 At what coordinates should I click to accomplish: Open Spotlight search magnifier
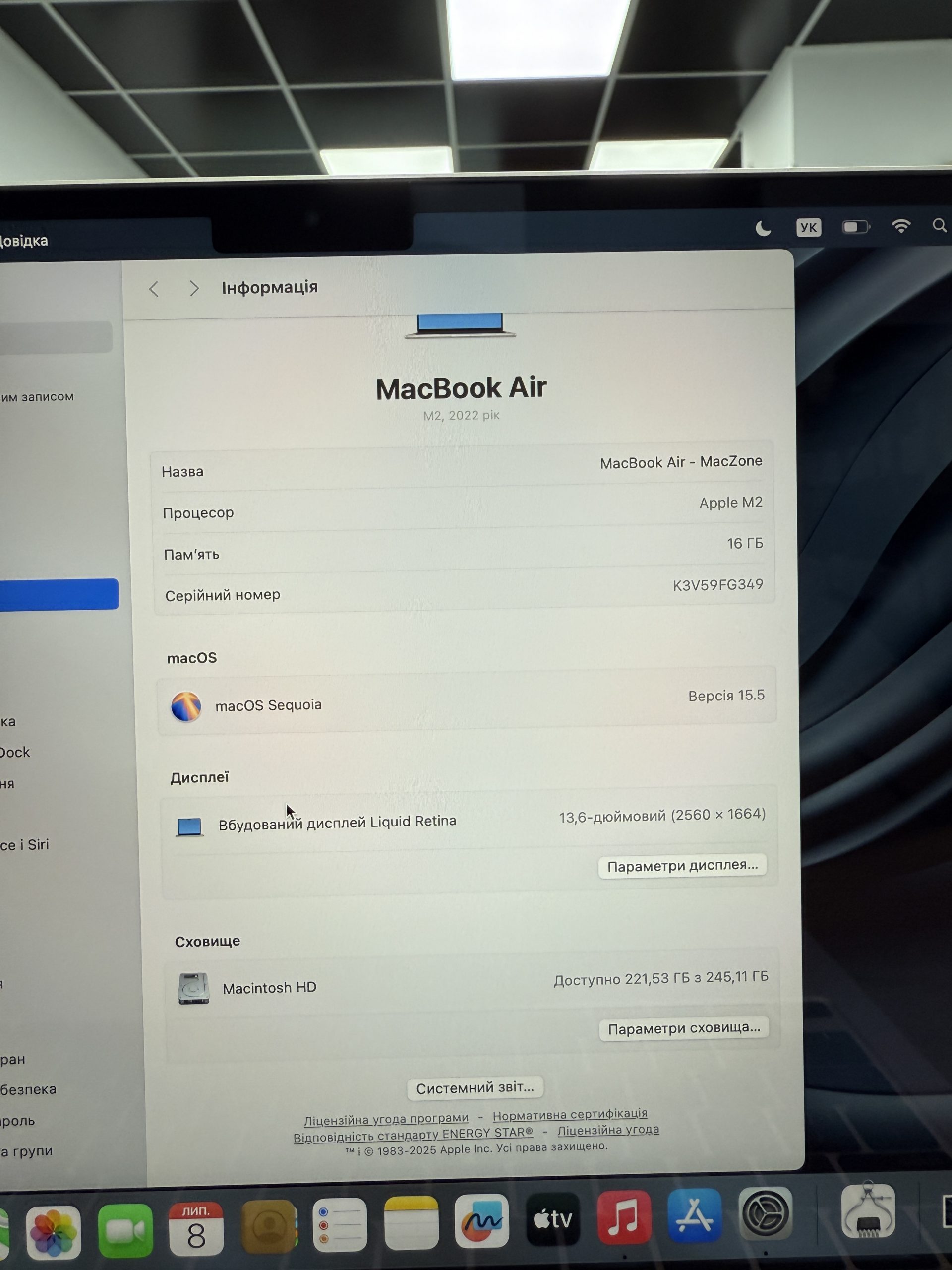[940, 225]
